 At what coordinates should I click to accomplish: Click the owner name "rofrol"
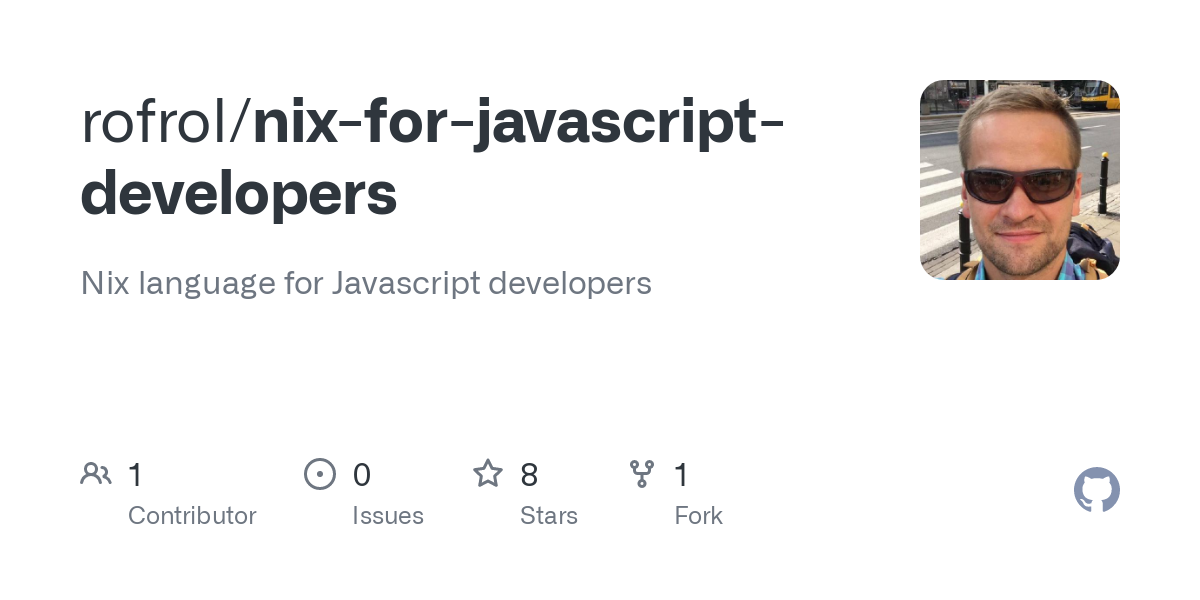(x=154, y=123)
